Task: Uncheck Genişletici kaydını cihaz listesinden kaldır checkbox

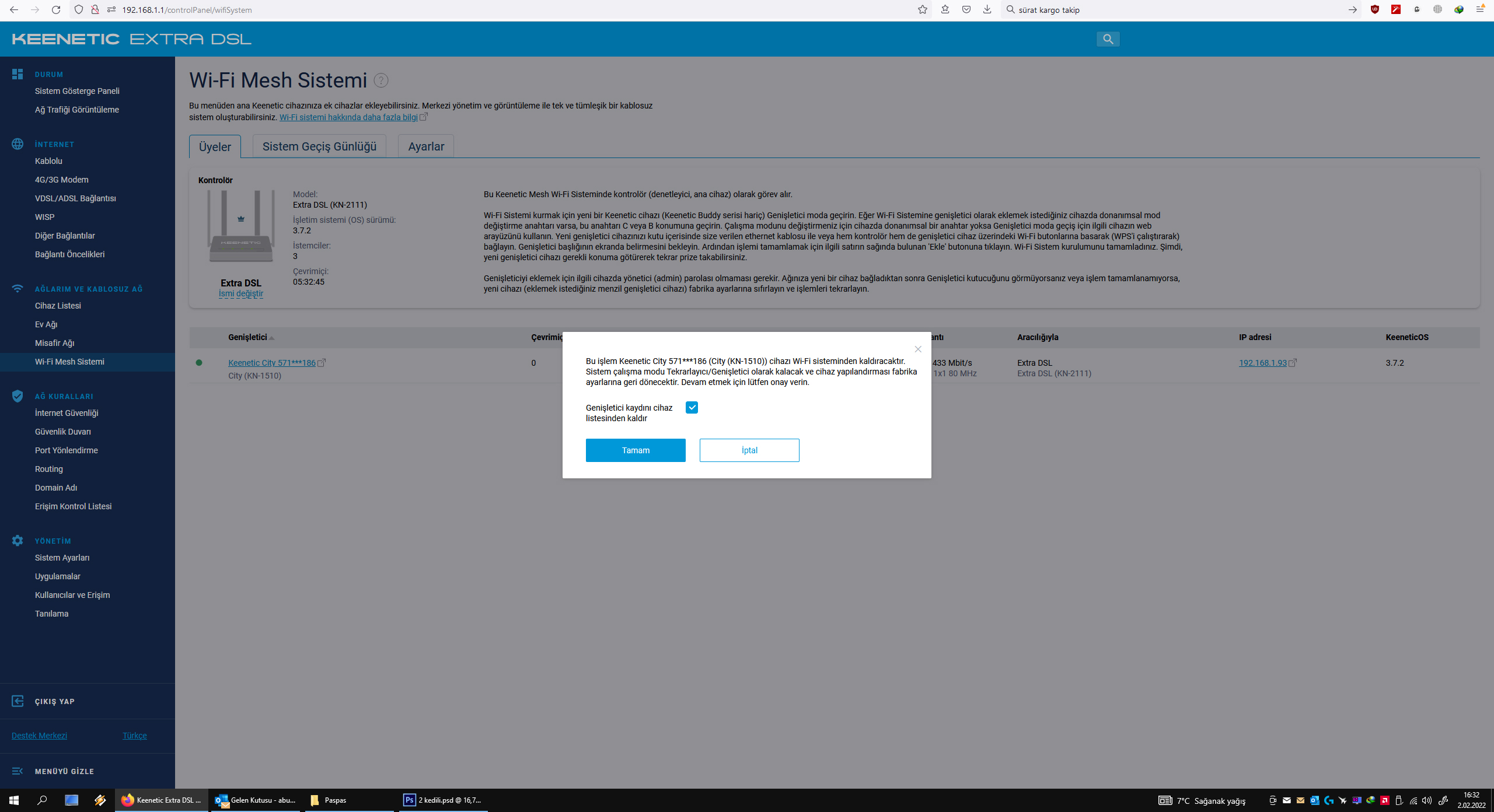Action: (692, 408)
